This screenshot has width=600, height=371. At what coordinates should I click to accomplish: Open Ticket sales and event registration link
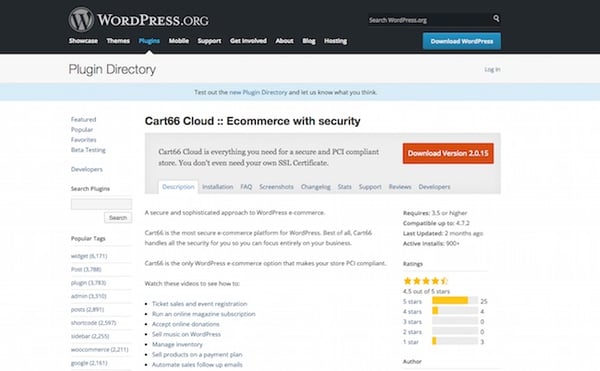pos(199,304)
